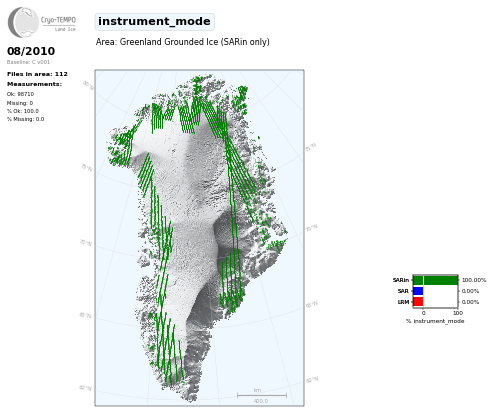492x410 pixels.
Task: Click the LRM legend label
Action: click(403, 302)
